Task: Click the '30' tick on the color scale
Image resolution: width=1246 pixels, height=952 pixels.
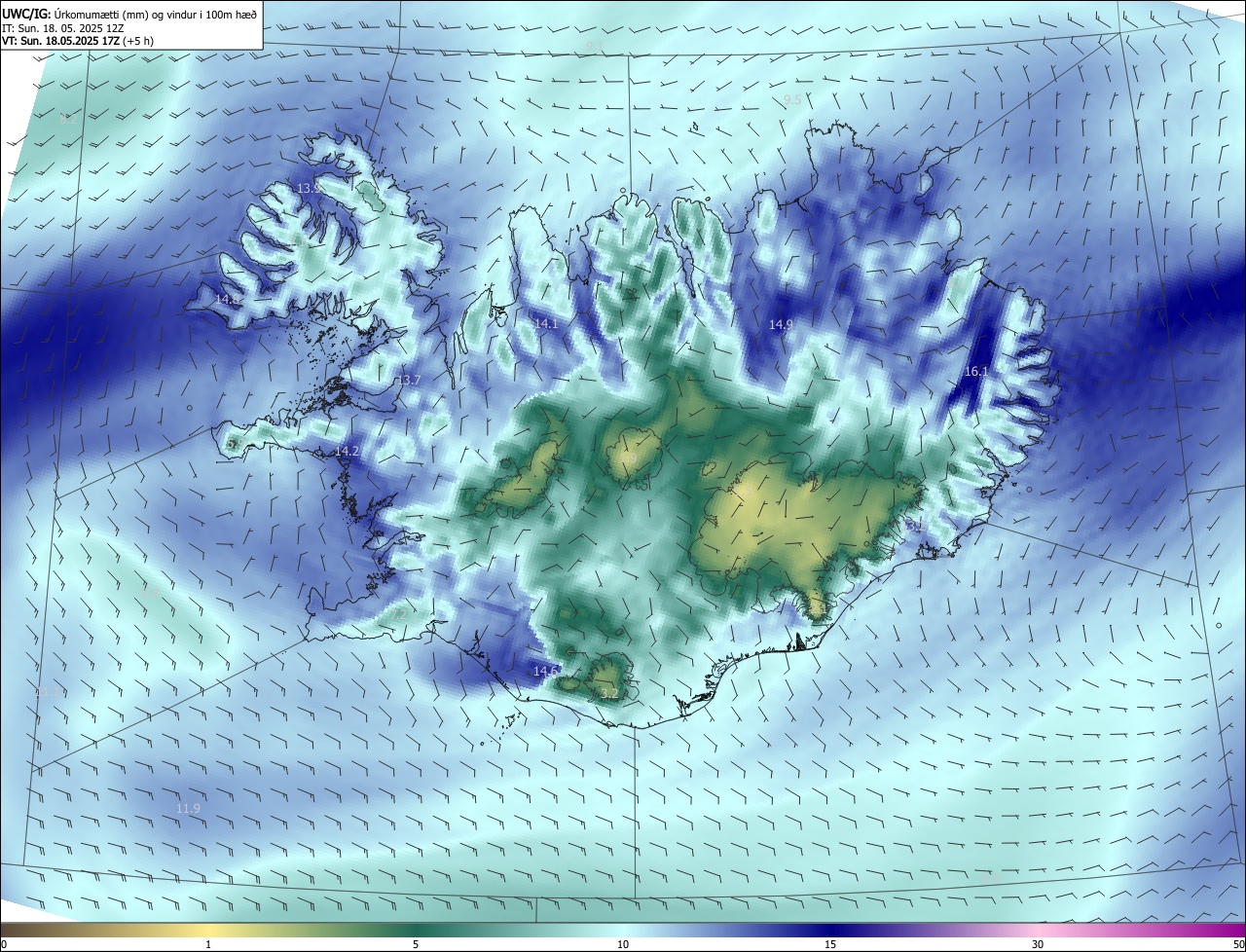Action: [x=1038, y=944]
